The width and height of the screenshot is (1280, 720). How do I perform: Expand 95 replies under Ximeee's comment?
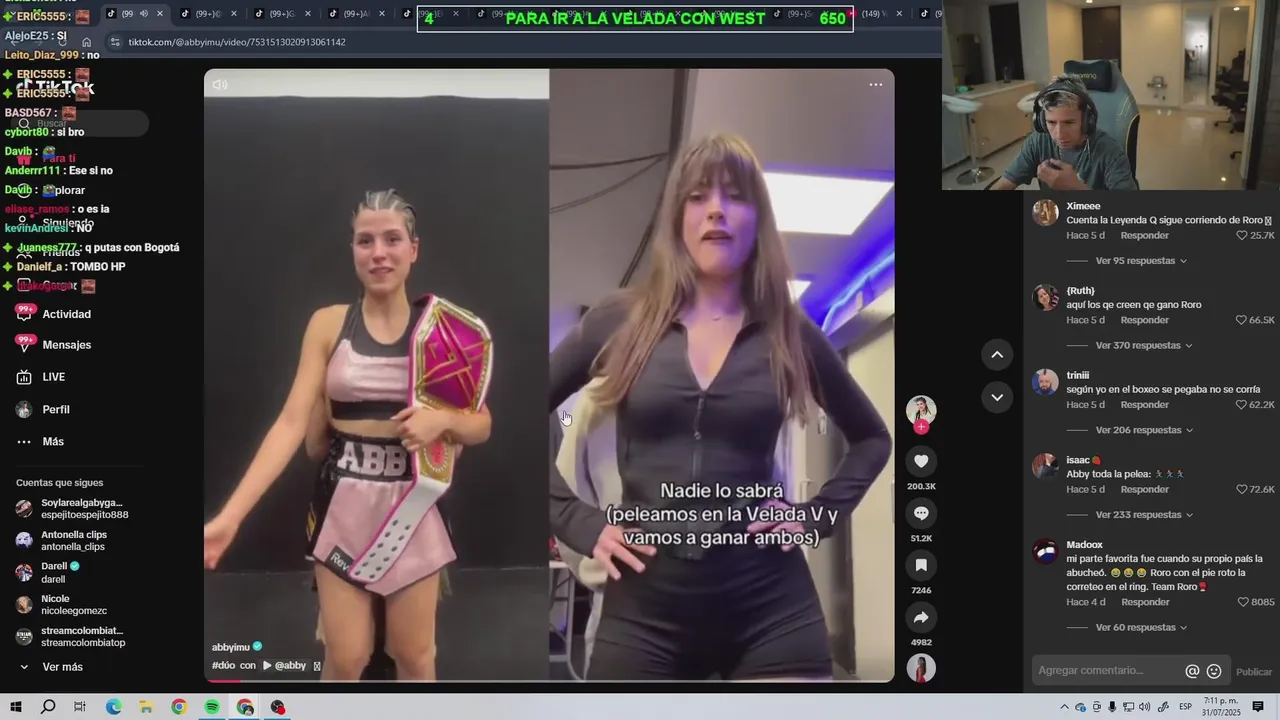(x=1141, y=261)
